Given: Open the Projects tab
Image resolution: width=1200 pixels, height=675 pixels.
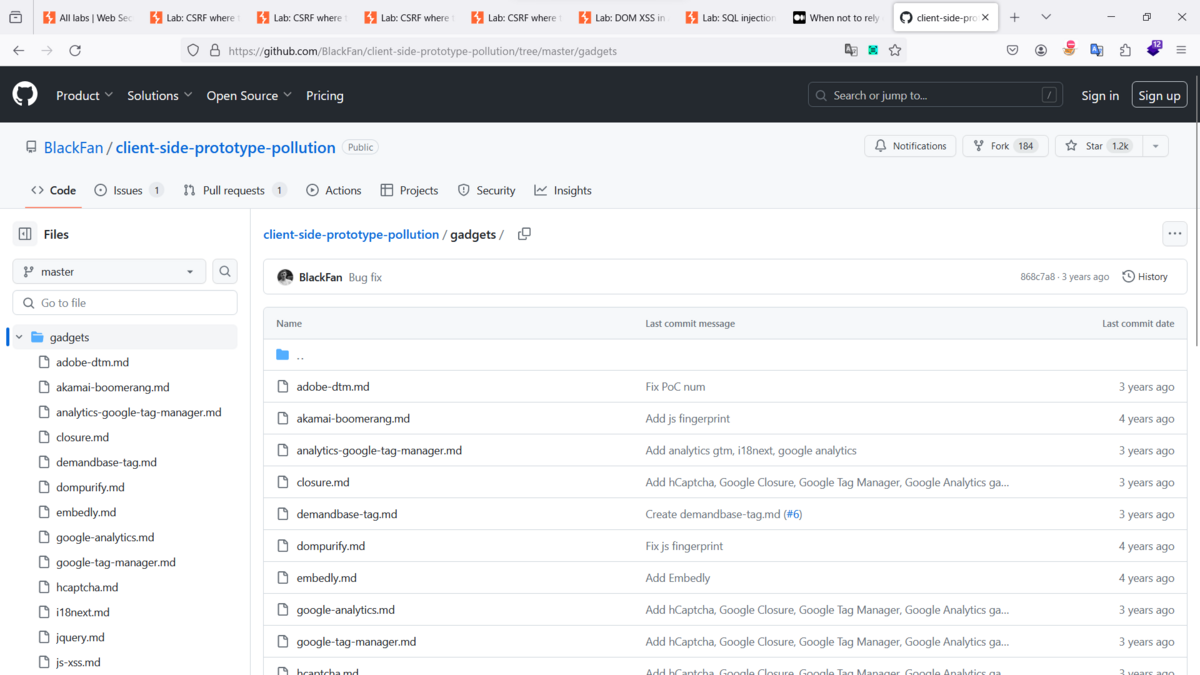Looking at the screenshot, I should [x=409, y=190].
